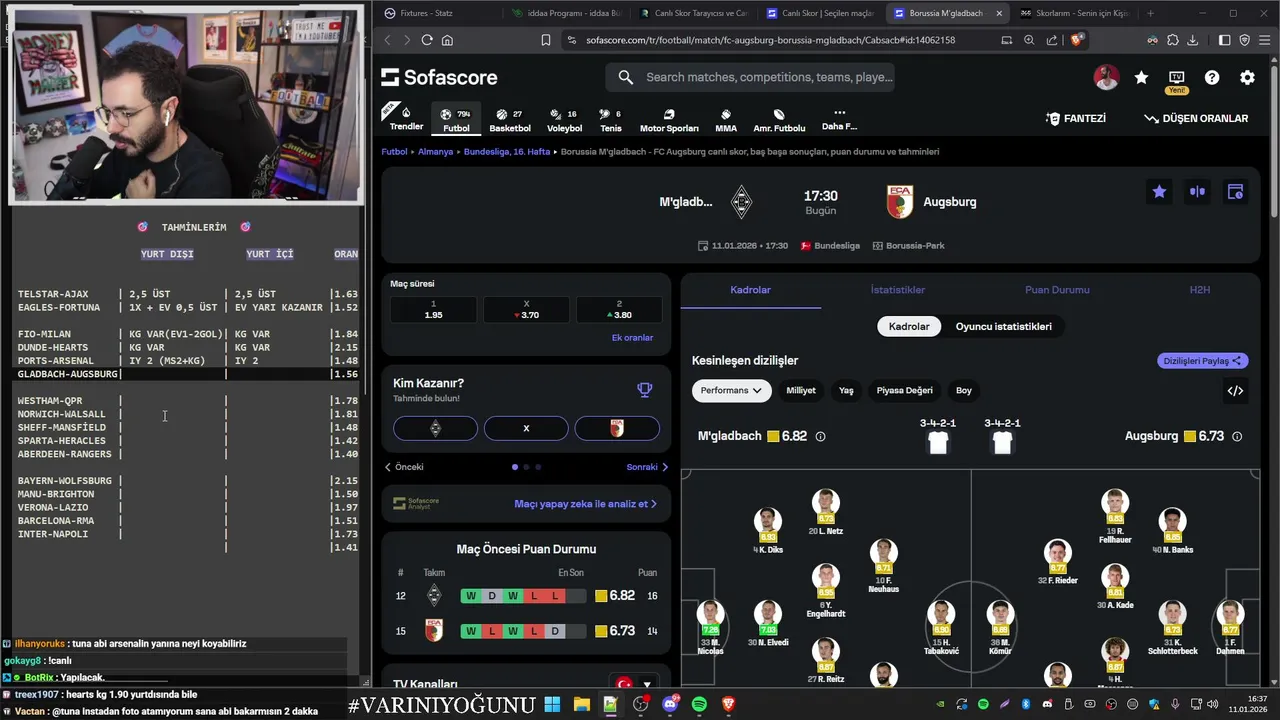The image size is (1280, 720).
Task: Open the head-to-head compare icon beside star
Action: point(1197,192)
